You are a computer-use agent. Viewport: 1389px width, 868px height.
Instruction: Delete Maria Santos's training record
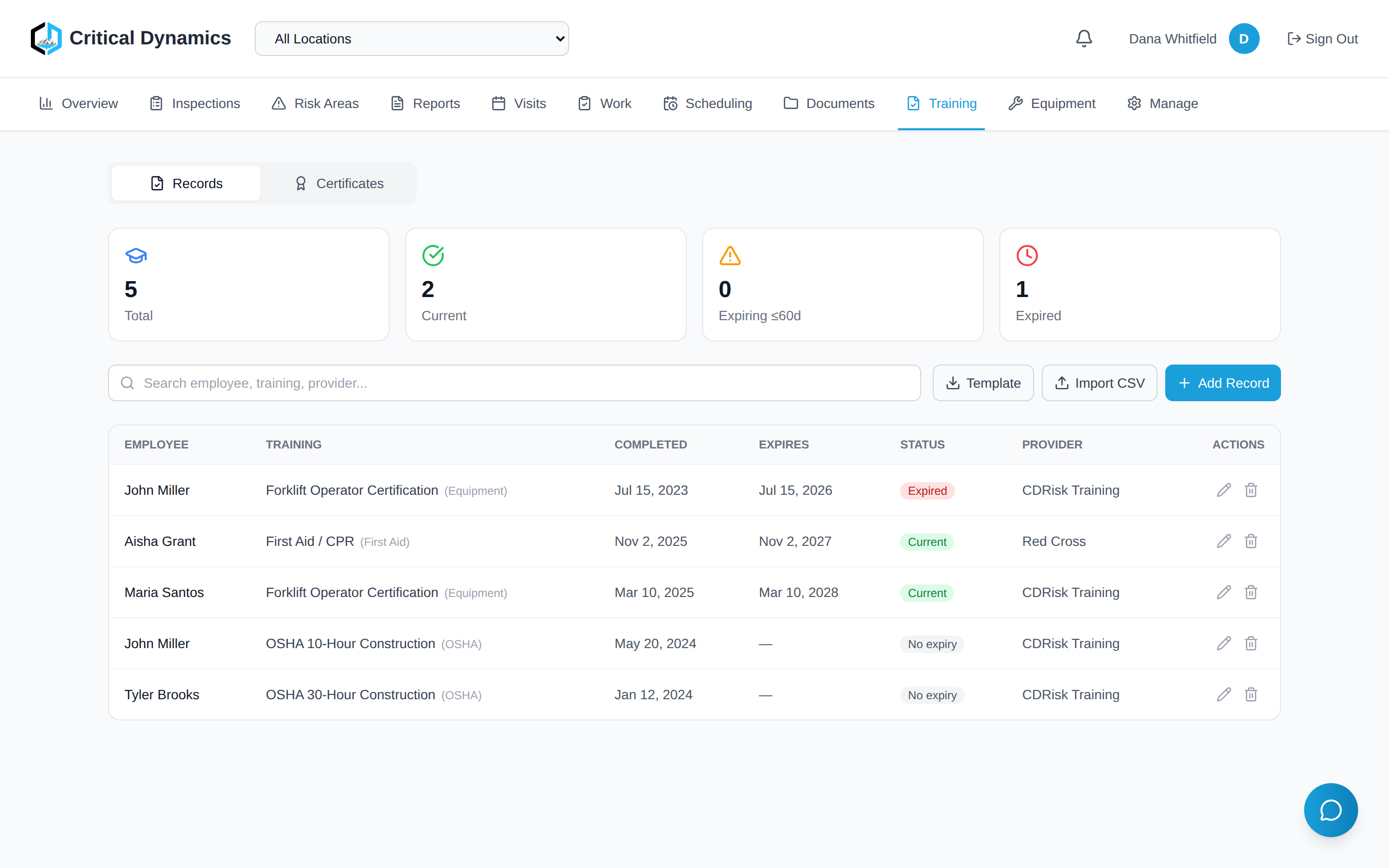[x=1251, y=592]
